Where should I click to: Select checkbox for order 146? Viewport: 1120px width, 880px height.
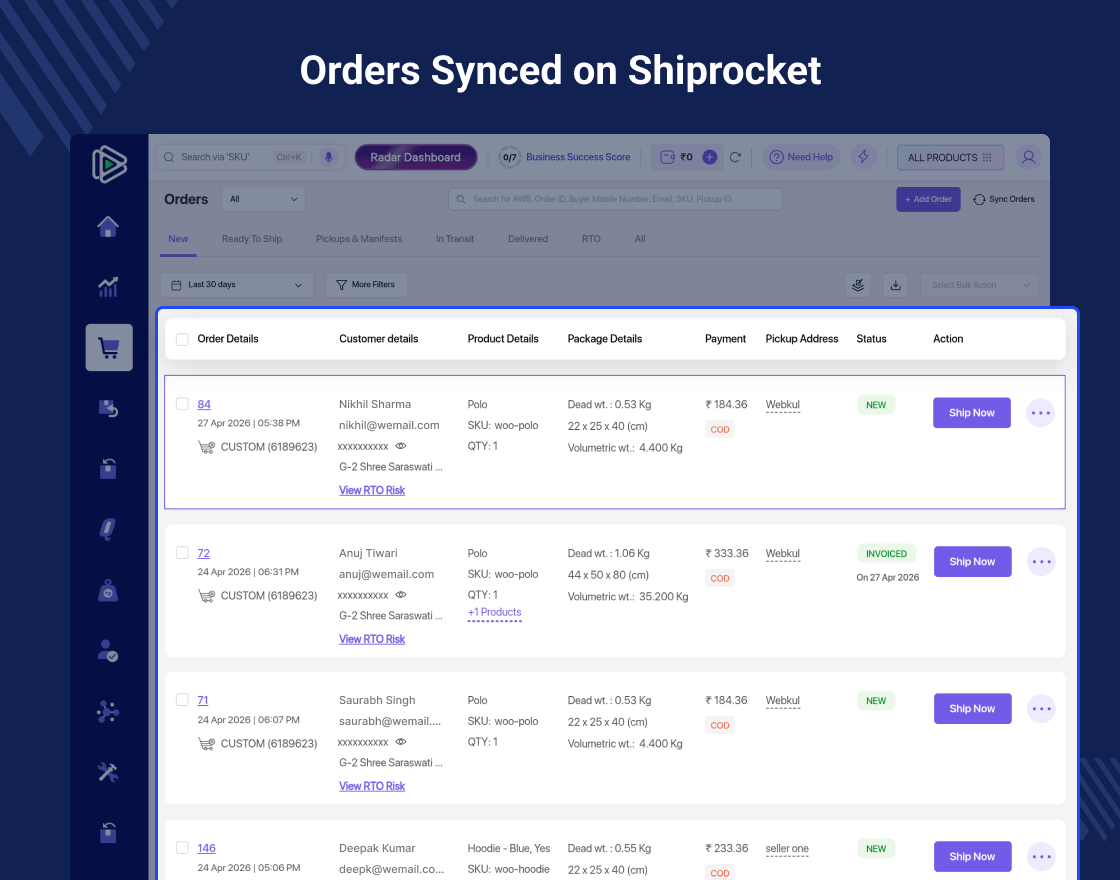pyautogui.click(x=182, y=848)
